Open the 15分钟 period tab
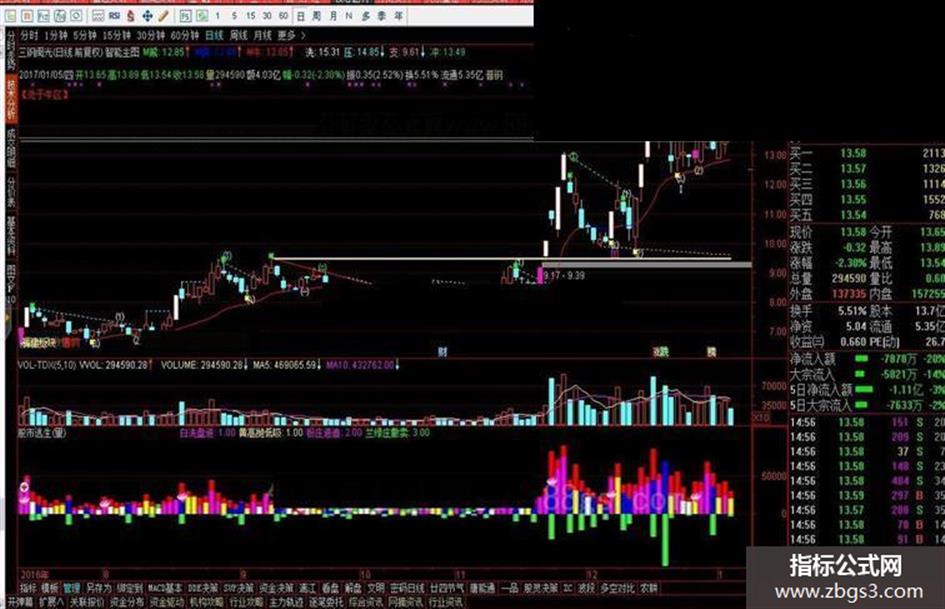 116,36
